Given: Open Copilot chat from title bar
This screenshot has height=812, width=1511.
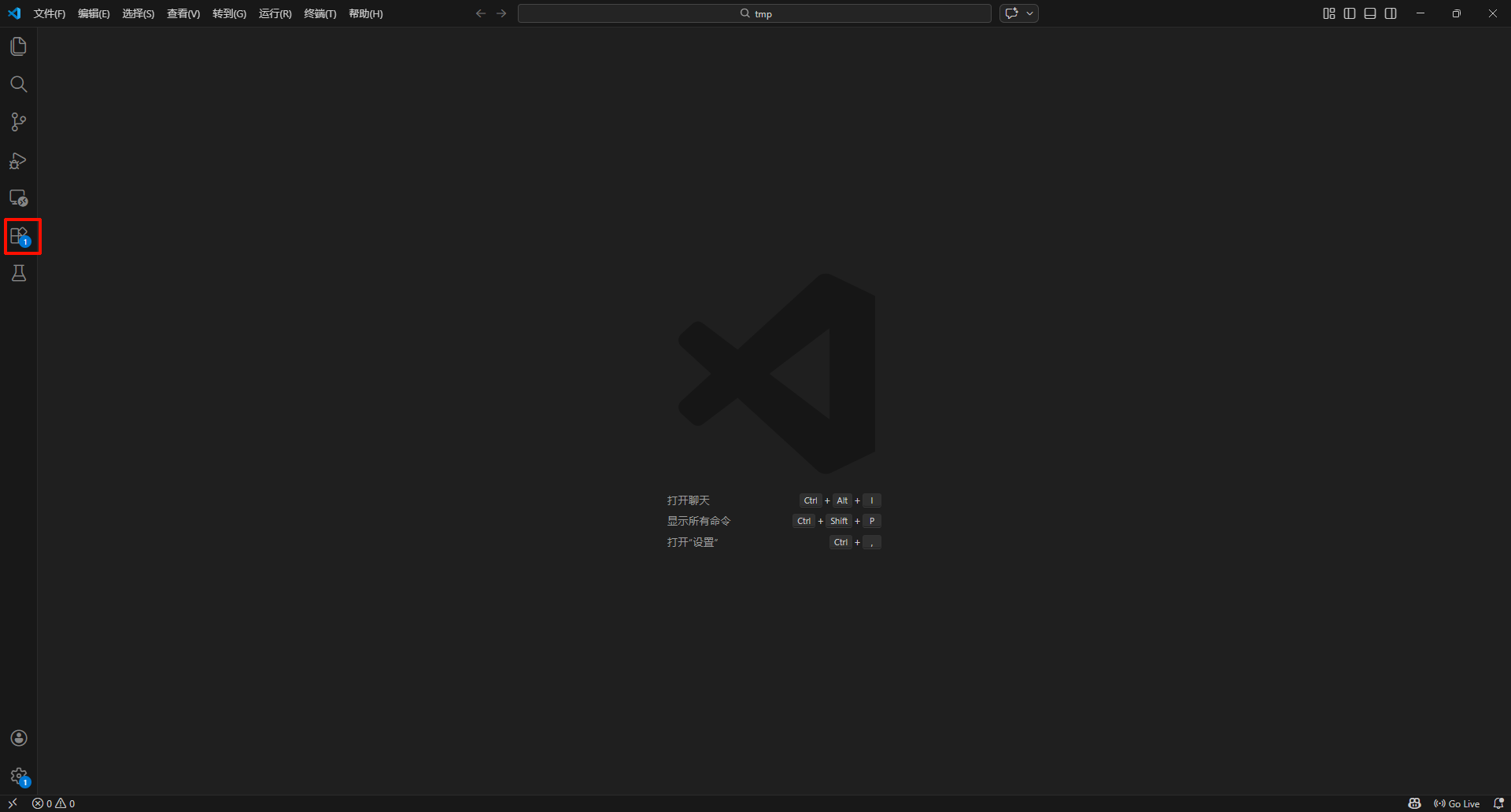Looking at the screenshot, I should (x=1011, y=13).
